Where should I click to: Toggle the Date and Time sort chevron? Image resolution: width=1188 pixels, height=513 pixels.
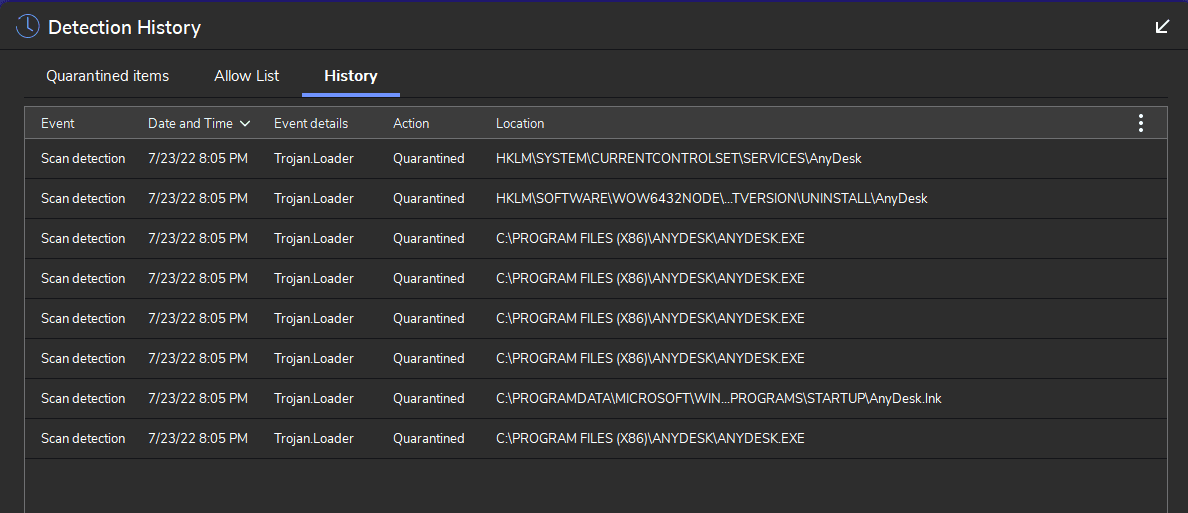(x=245, y=124)
